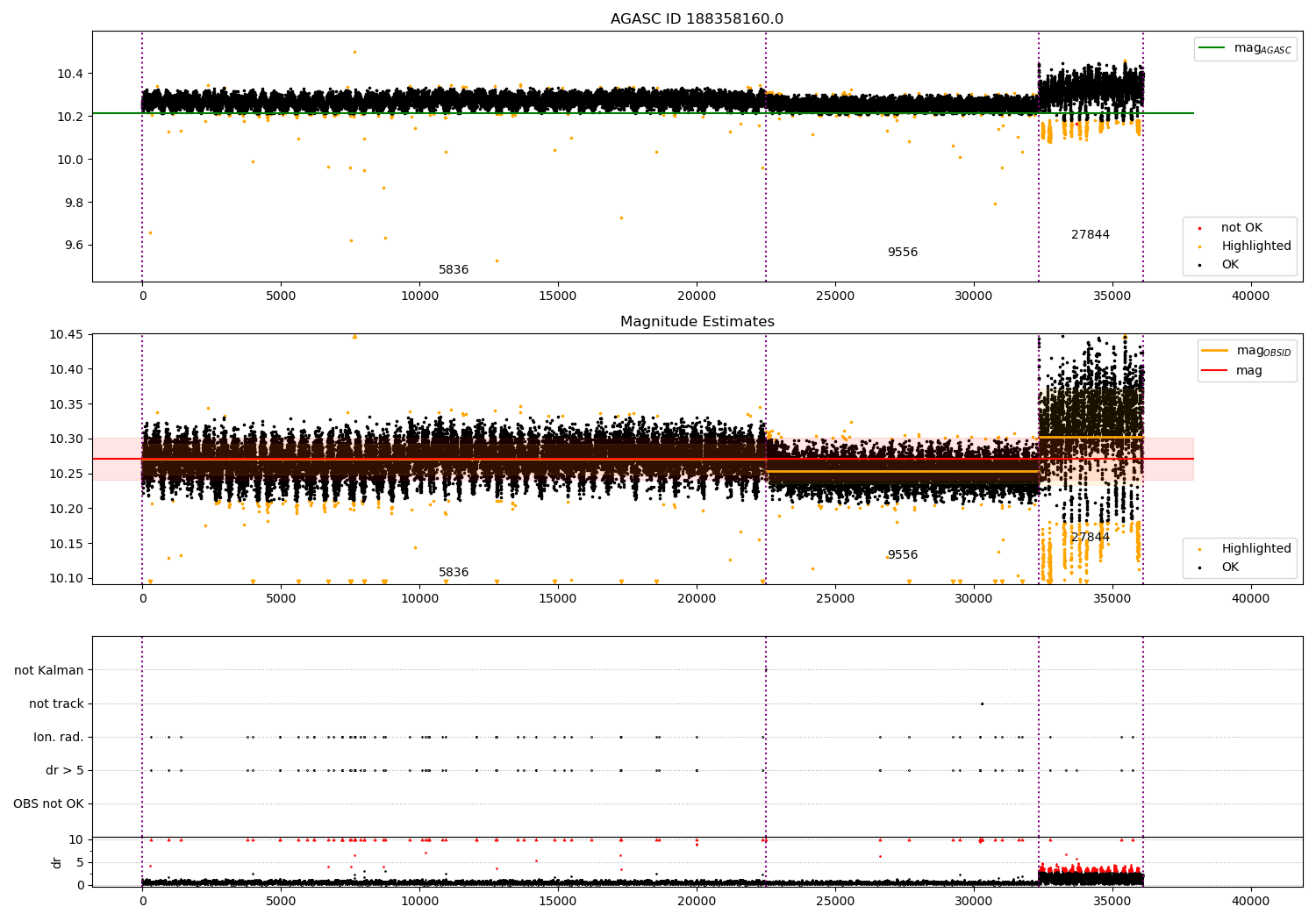Click the 10.0 y-axis tick label
This screenshot has width=1316, height=921.
(x=70, y=160)
